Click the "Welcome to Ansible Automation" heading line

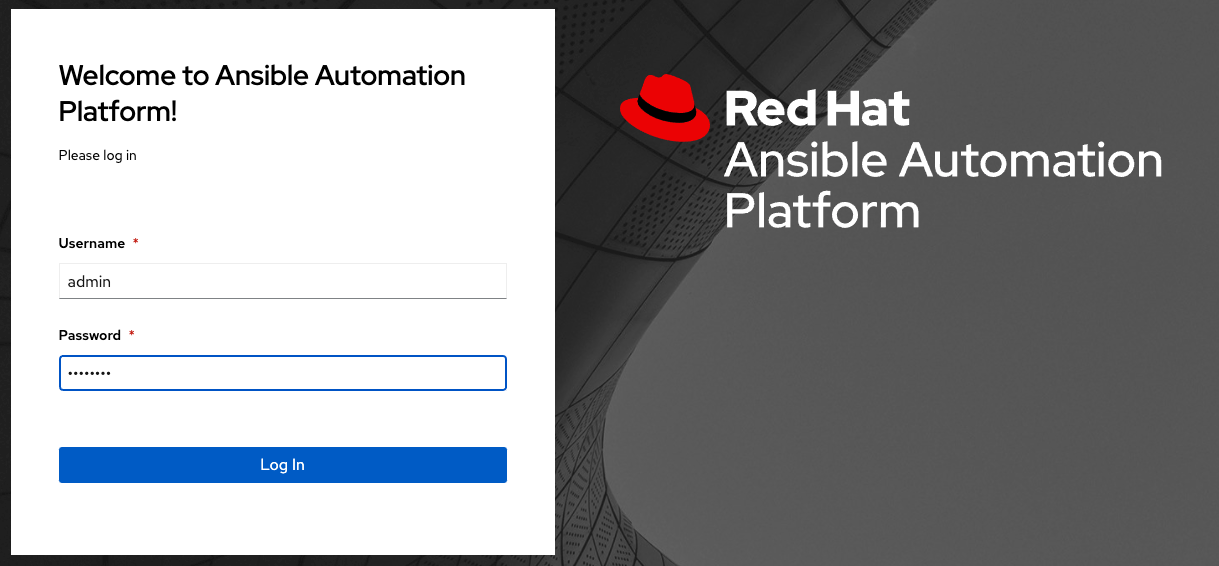262,75
